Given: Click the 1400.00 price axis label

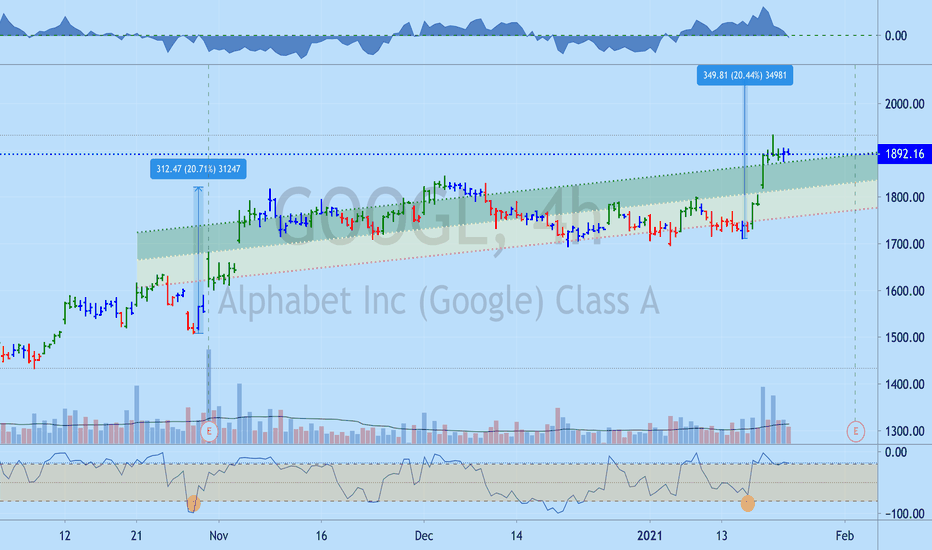Looking at the screenshot, I should pyautogui.click(x=904, y=384).
